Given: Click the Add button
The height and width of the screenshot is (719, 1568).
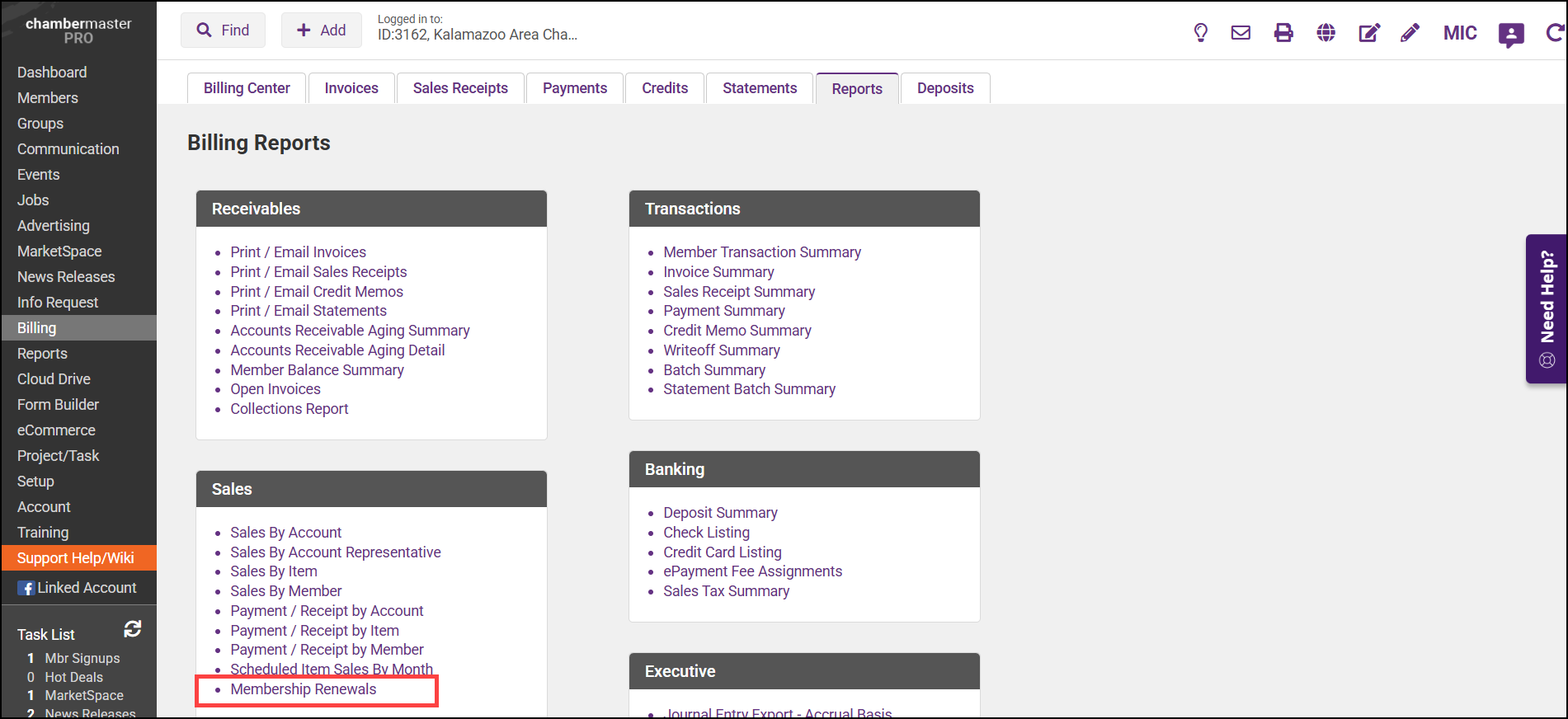Looking at the screenshot, I should click(321, 31).
